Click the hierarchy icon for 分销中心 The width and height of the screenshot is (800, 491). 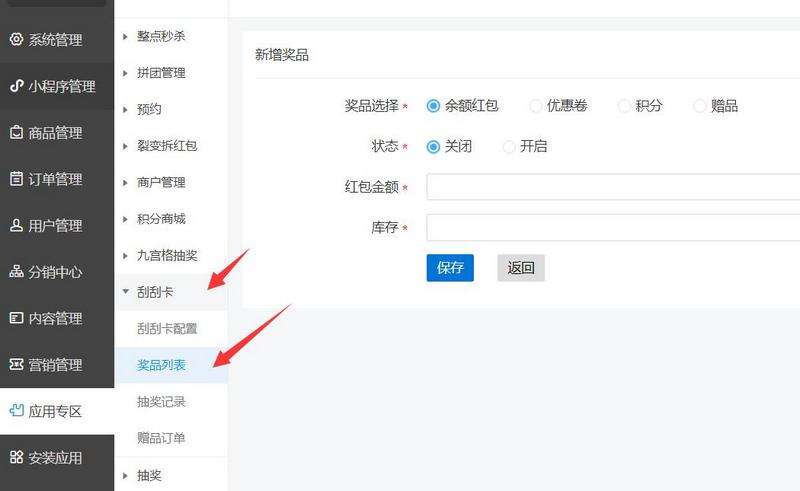click(x=16, y=272)
